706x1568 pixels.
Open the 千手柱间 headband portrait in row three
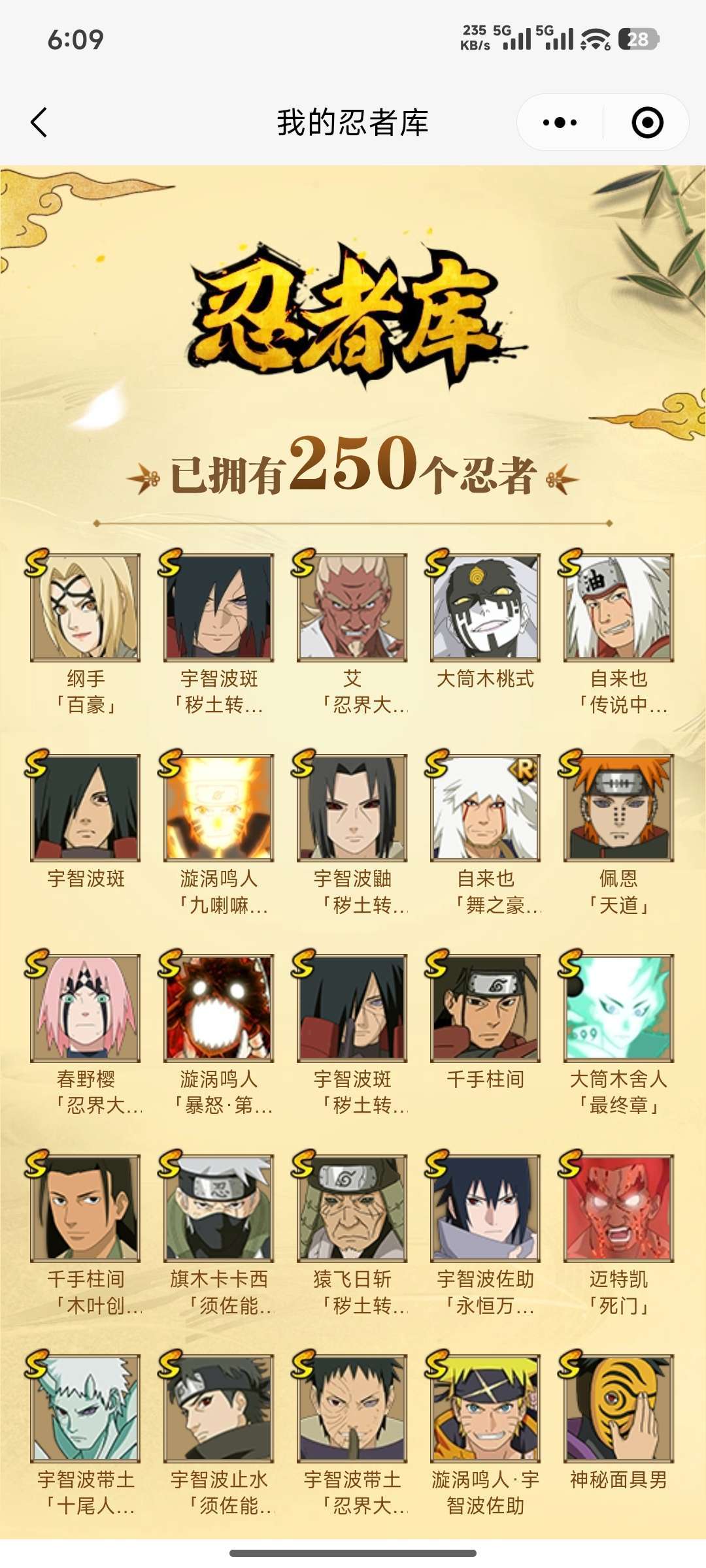click(486, 1007)
